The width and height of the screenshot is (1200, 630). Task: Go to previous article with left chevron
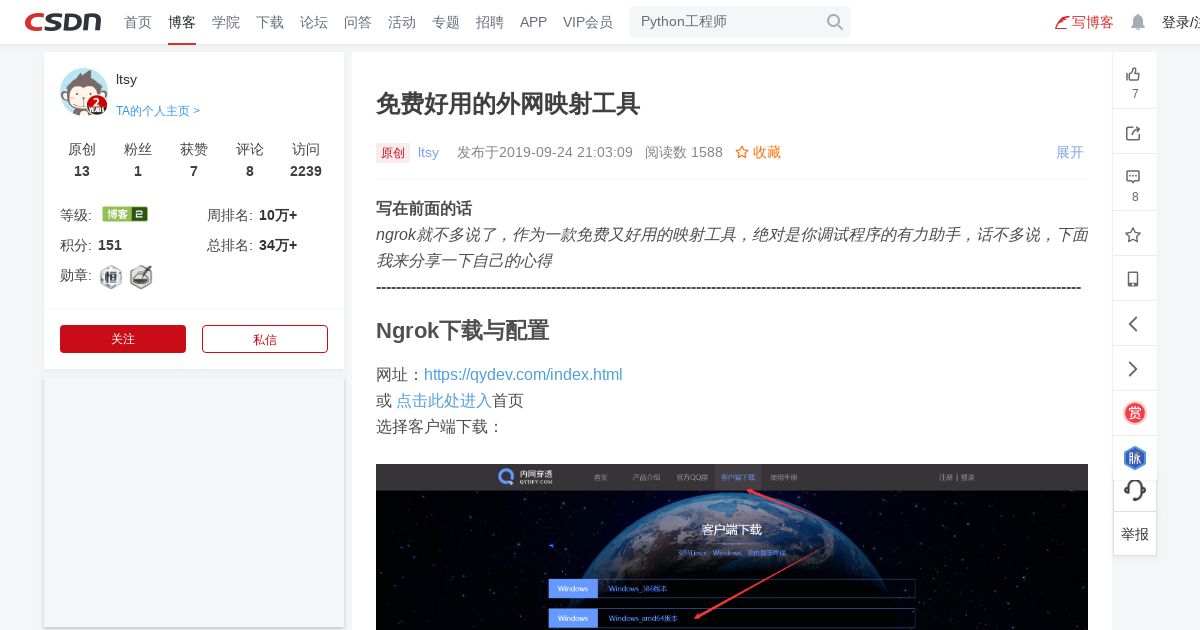[x=1133, y=324]
